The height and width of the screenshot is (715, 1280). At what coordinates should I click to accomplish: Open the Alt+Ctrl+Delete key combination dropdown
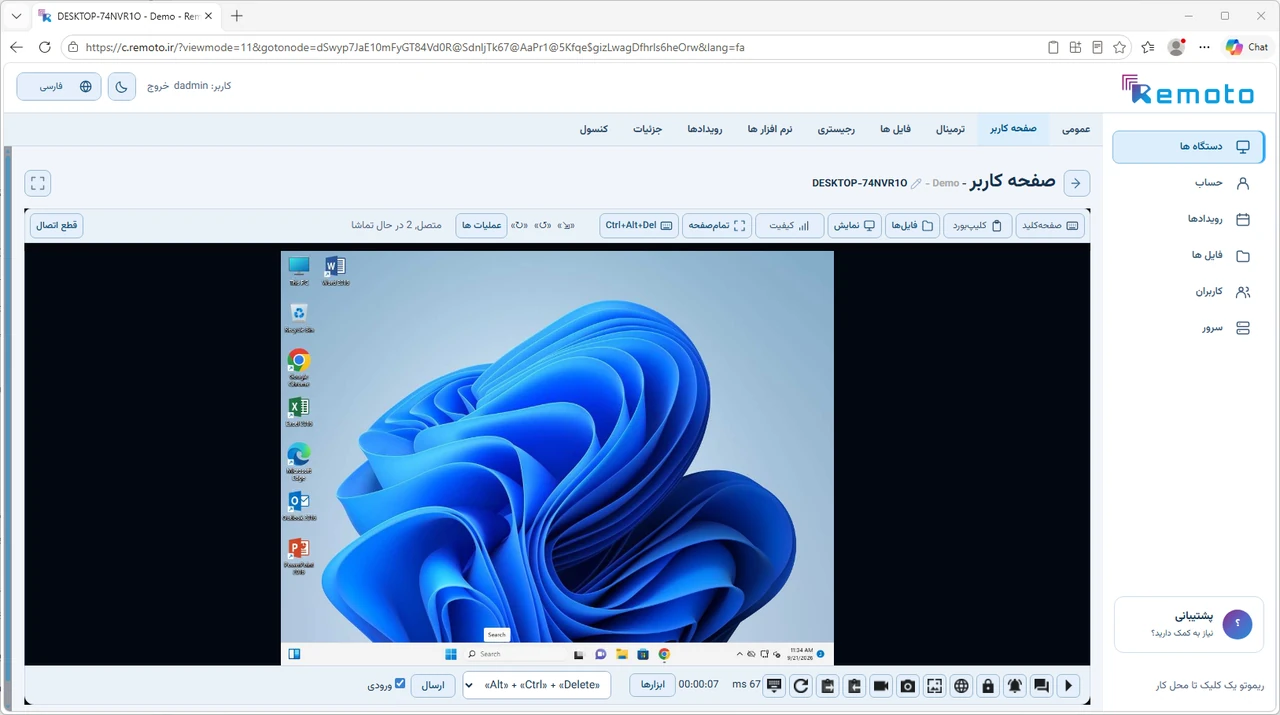(x=537, y=685)
